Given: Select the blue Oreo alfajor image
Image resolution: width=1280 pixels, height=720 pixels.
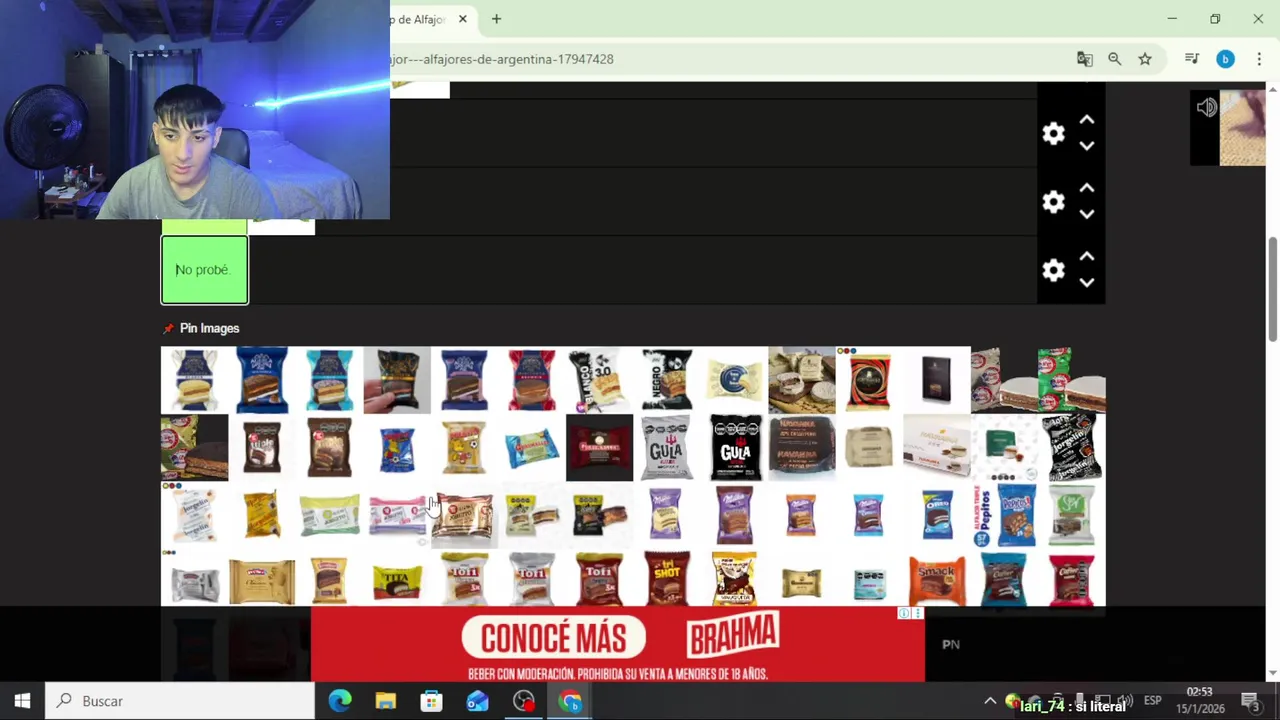Looking at the screenshot, I should tap(937, 515).
